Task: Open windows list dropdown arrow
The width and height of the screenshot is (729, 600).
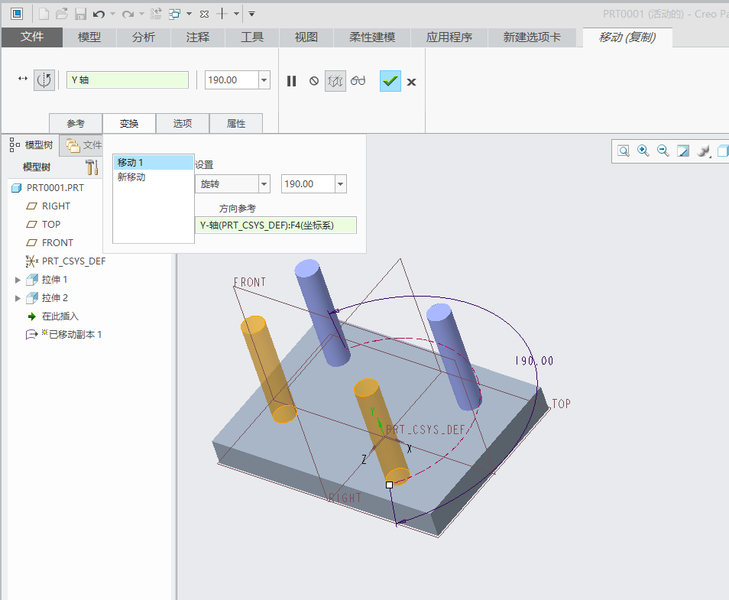Action: click(189, 14)
